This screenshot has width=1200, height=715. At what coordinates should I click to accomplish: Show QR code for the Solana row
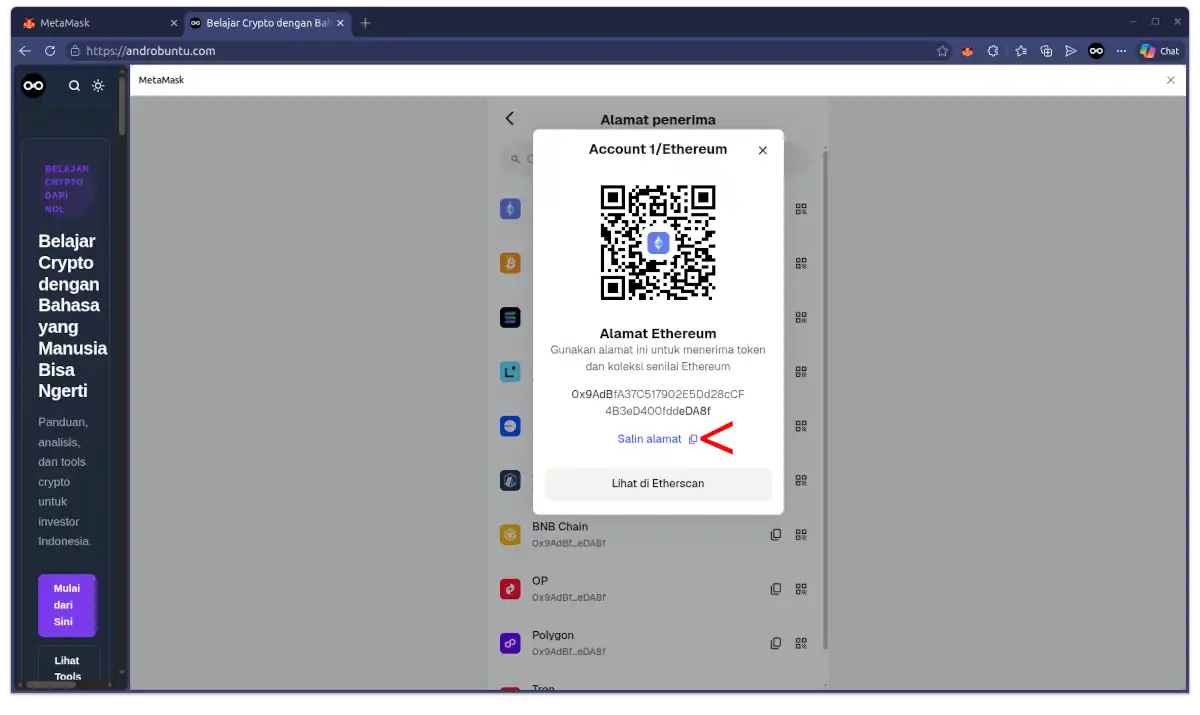[x=801, y=317]
